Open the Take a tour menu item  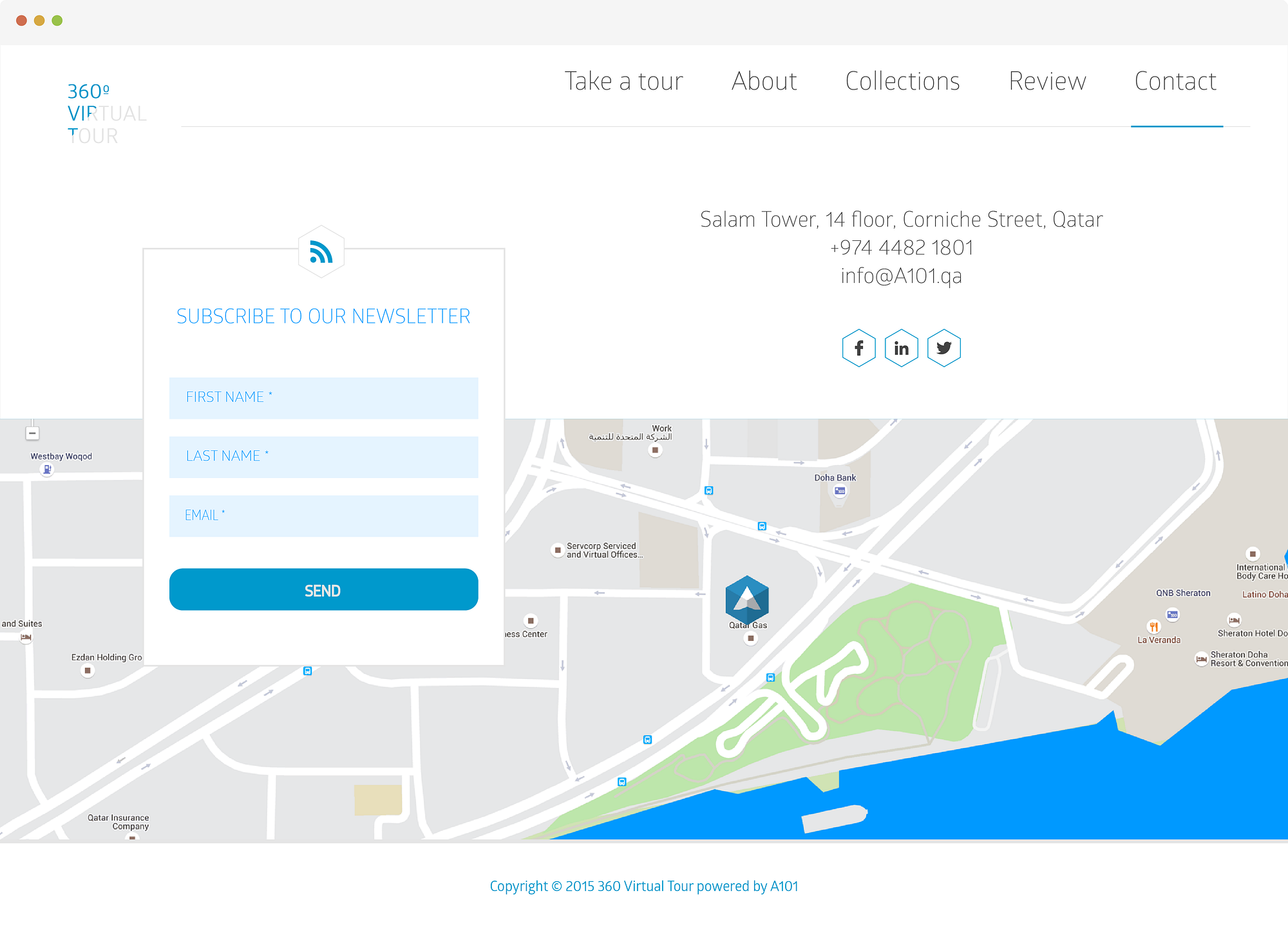pyautogui.click(x=623, y=82)
